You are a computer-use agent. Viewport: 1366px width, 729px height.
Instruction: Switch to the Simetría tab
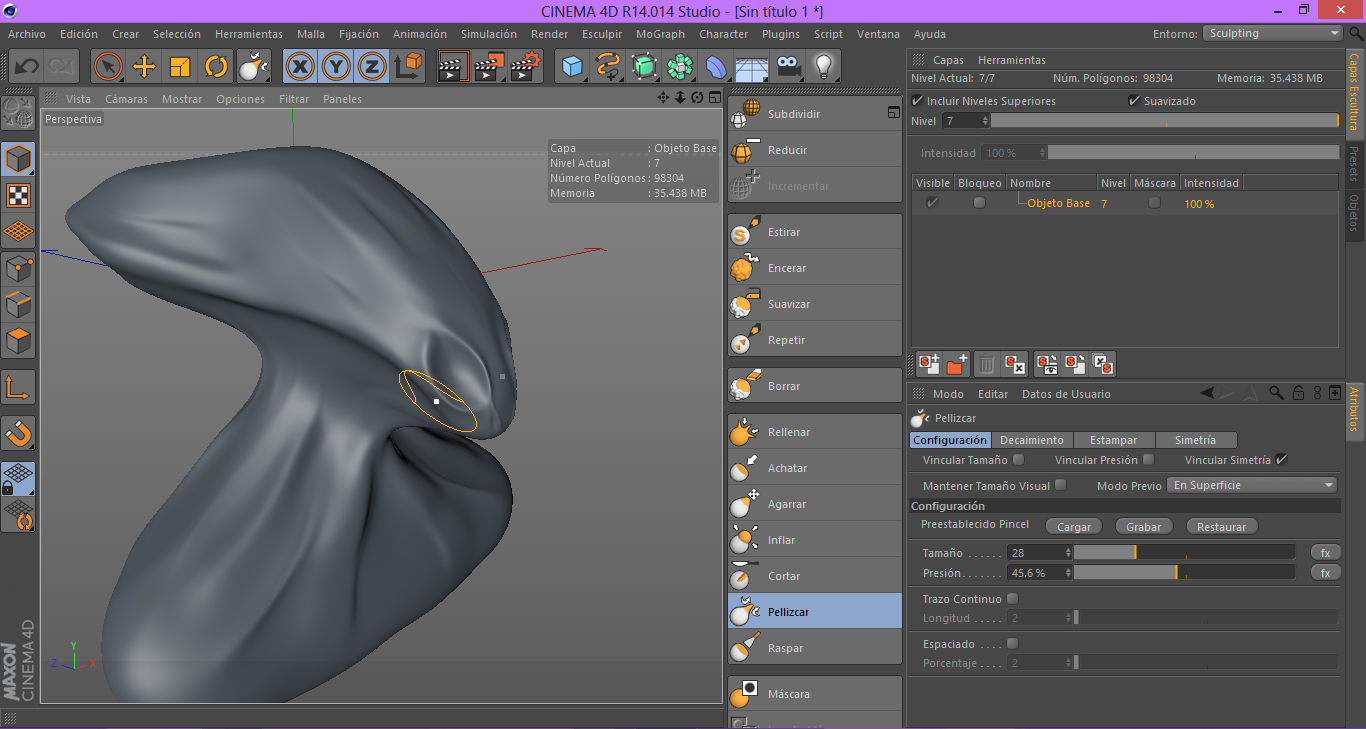coord(1195,440)
